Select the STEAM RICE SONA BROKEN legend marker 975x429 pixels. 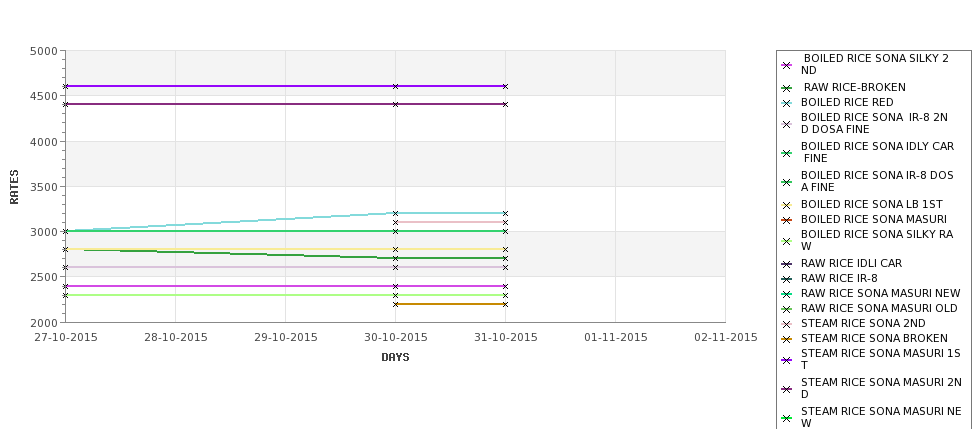pos(787,339)
